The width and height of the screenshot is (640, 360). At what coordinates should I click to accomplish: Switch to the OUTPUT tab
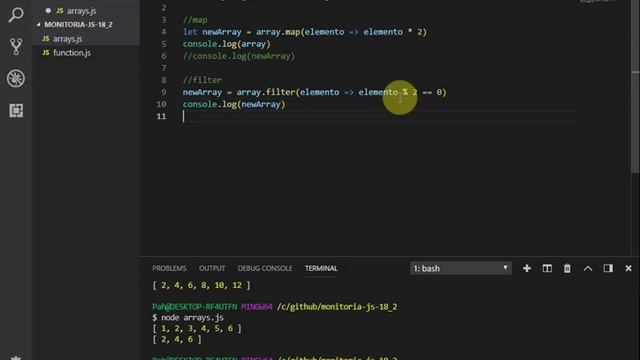point(212,268)
